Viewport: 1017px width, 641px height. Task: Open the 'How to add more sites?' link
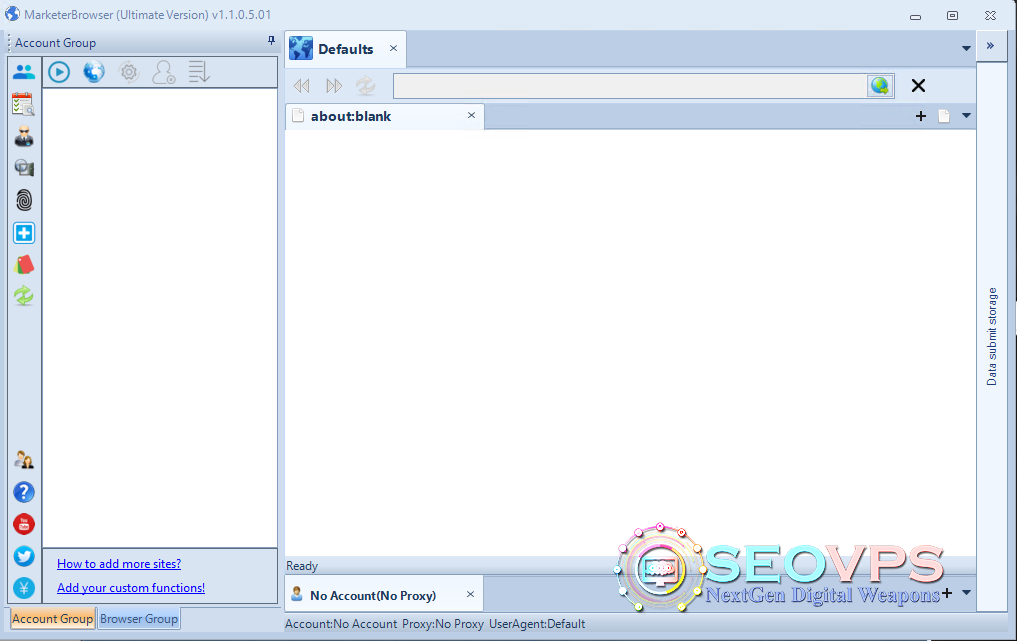(x=119, y=564)
